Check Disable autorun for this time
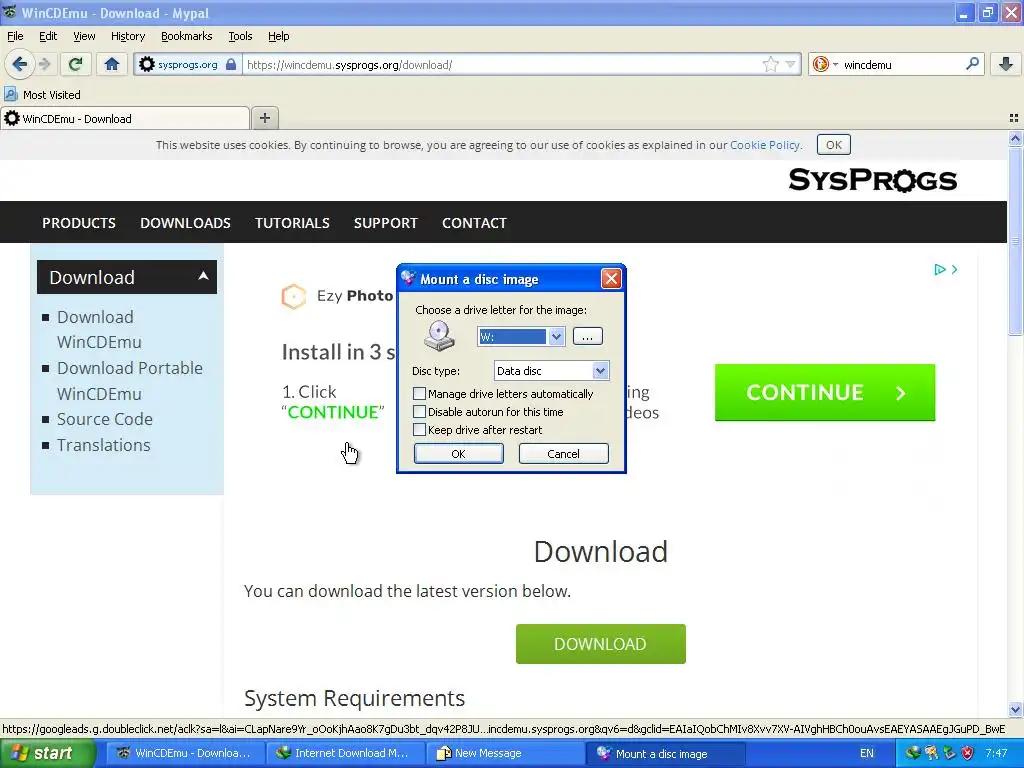Viewport: 1024px width, 768px height. (x=419, y=412)
